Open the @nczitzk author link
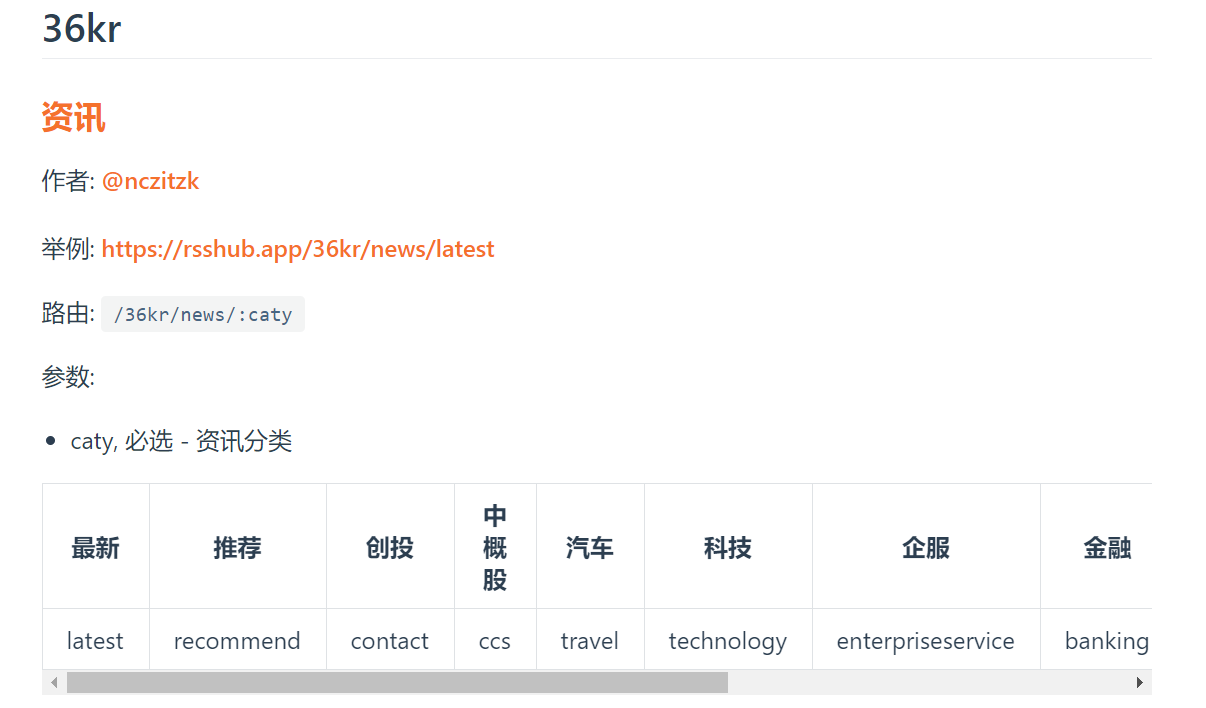 150,181
